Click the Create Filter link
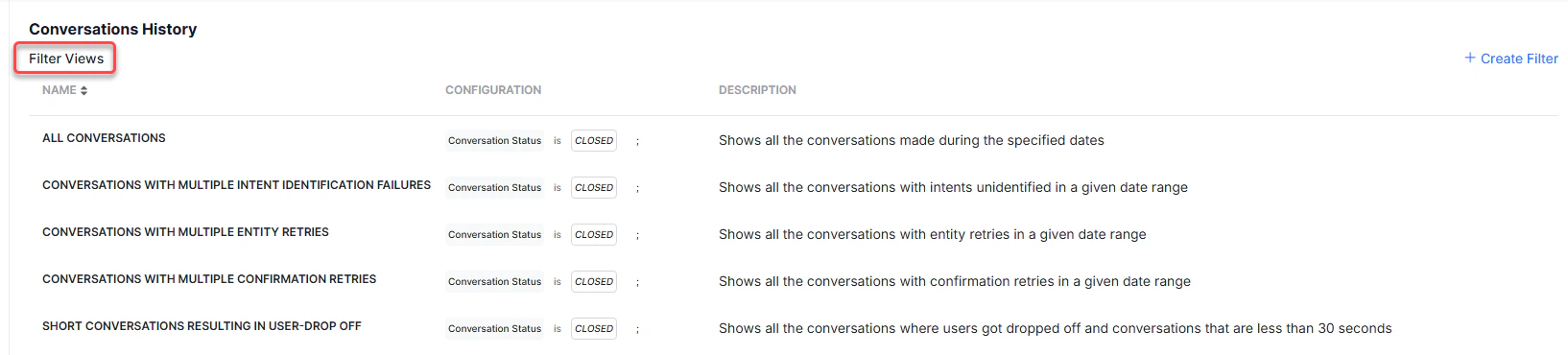 (x=1511, y=59)
